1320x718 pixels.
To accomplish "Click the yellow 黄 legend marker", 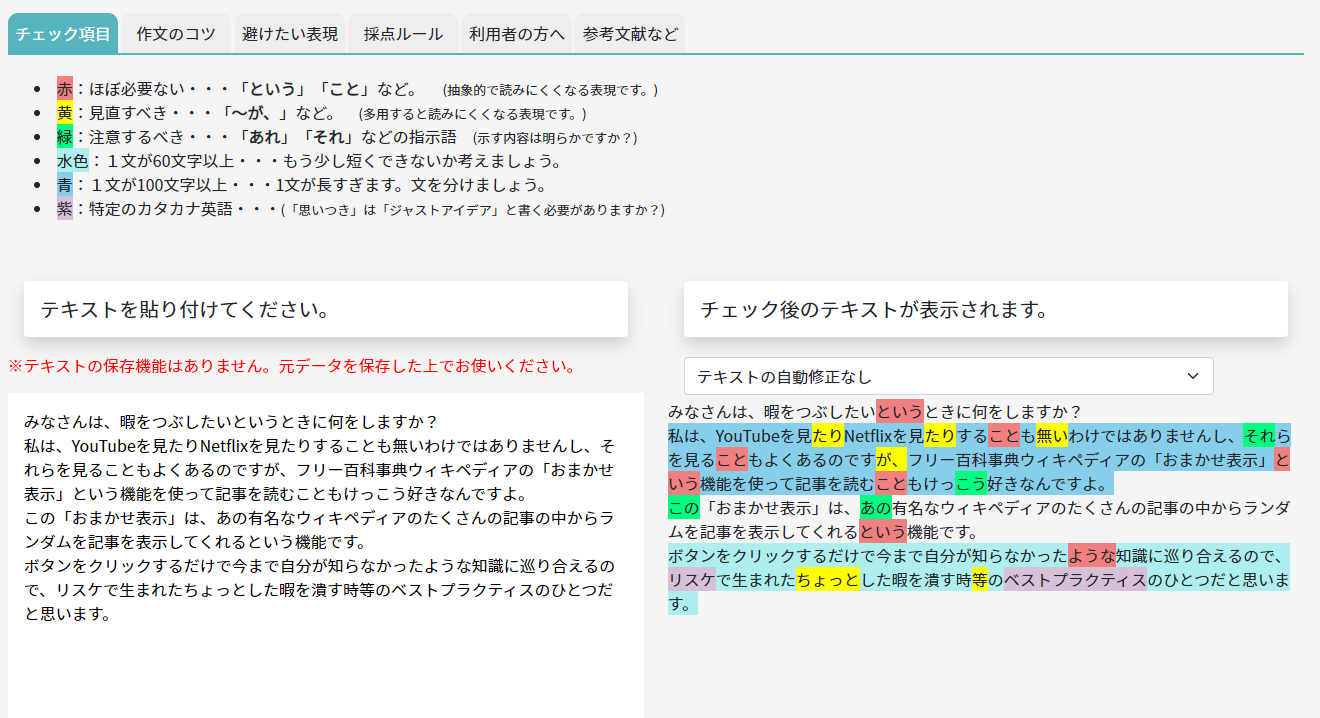I will (63, 110).
